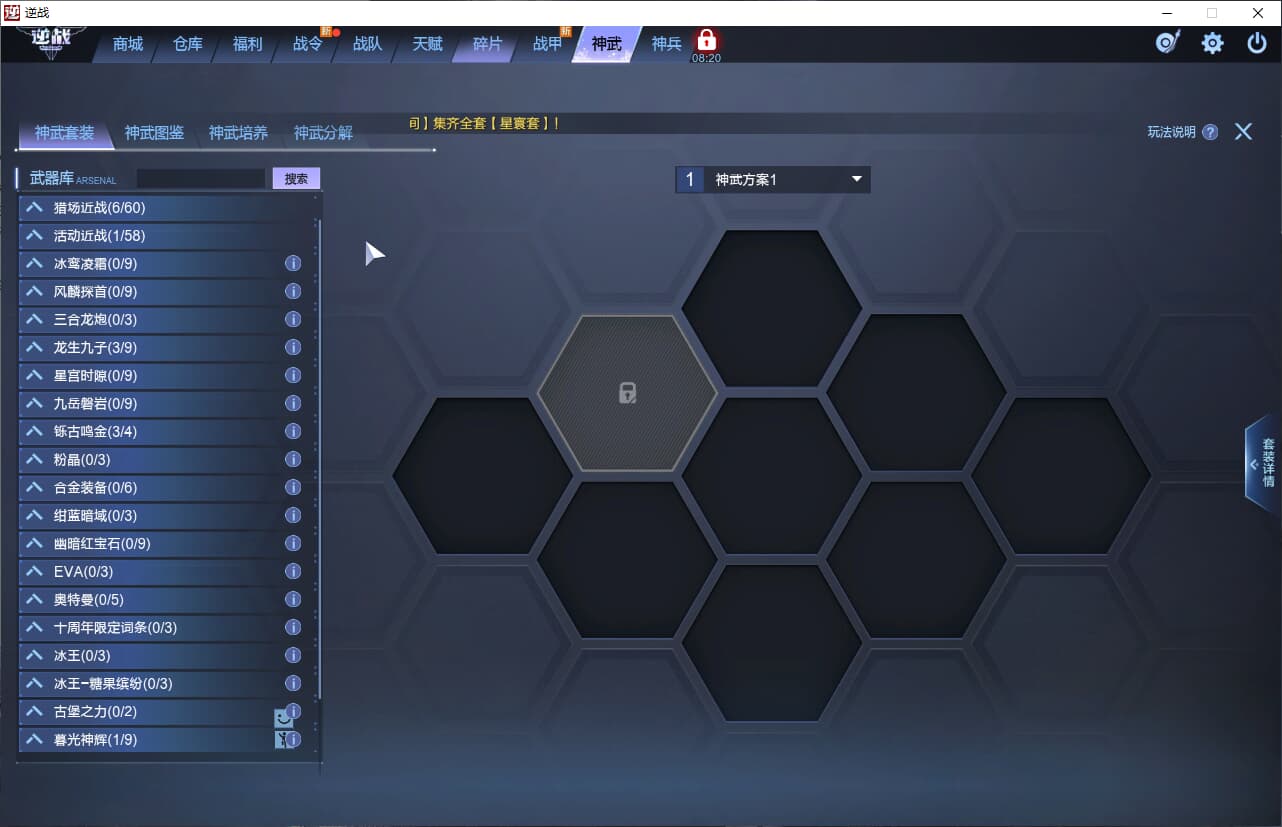The width and height of the screenshot is (1282, 827).
Task: Open the 天赋 talent tab
Action: tap(428, 44)
